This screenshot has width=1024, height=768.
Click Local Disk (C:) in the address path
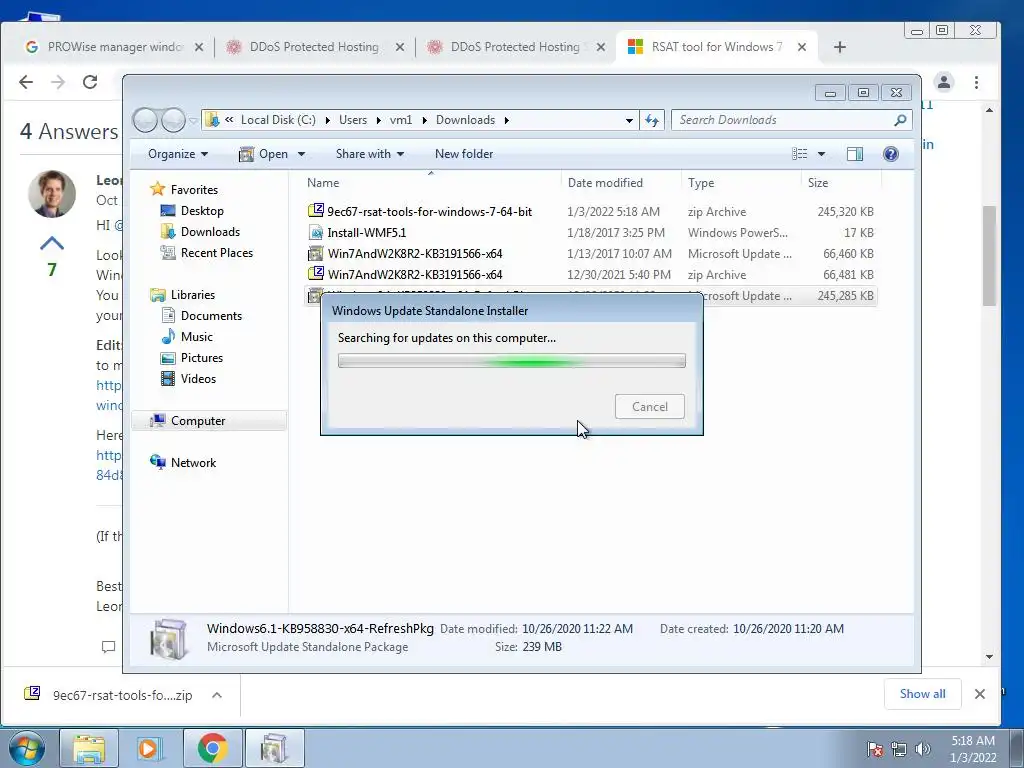point(278,120)
